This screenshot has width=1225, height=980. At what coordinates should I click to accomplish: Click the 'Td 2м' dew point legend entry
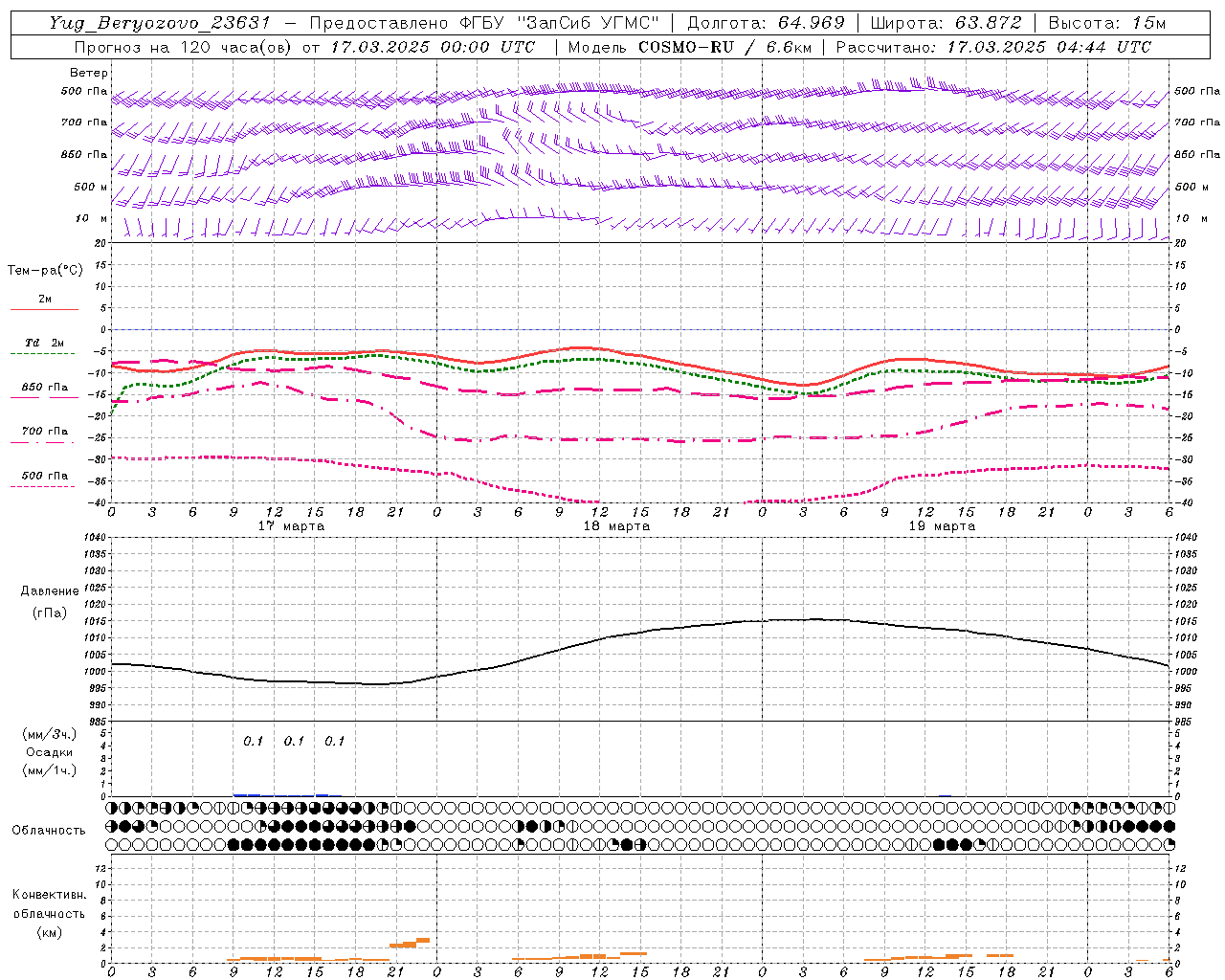[45, 343]
